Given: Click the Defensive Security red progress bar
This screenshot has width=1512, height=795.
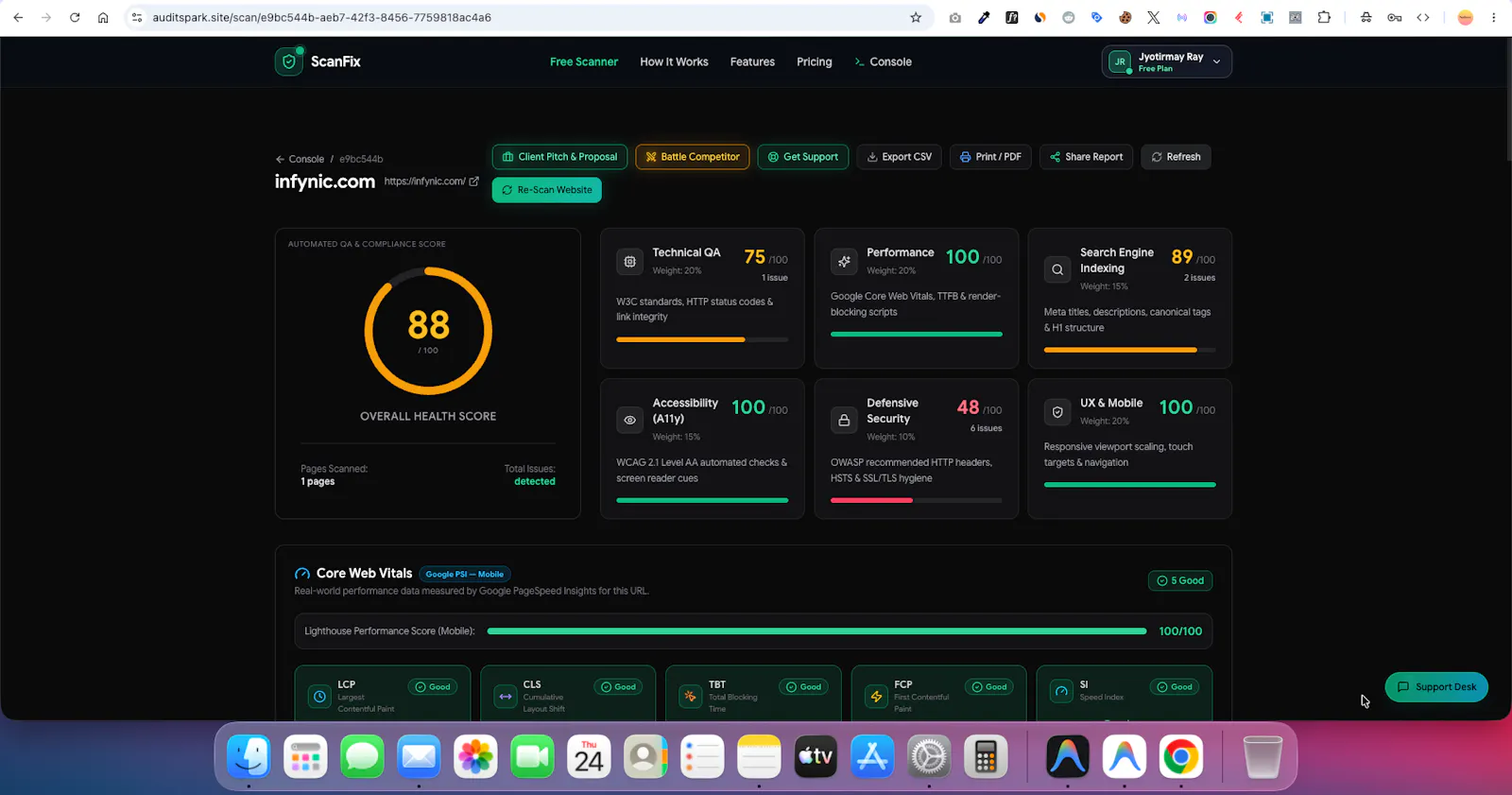Looking at the screenshot, I should [x=916, y=500].
